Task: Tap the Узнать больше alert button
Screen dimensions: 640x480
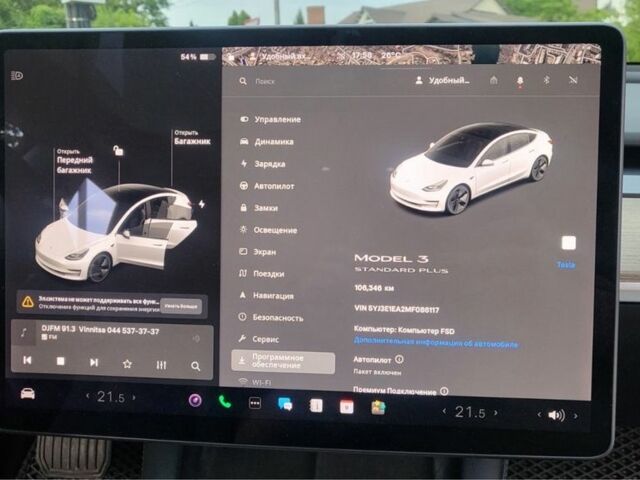Action: 181,306
